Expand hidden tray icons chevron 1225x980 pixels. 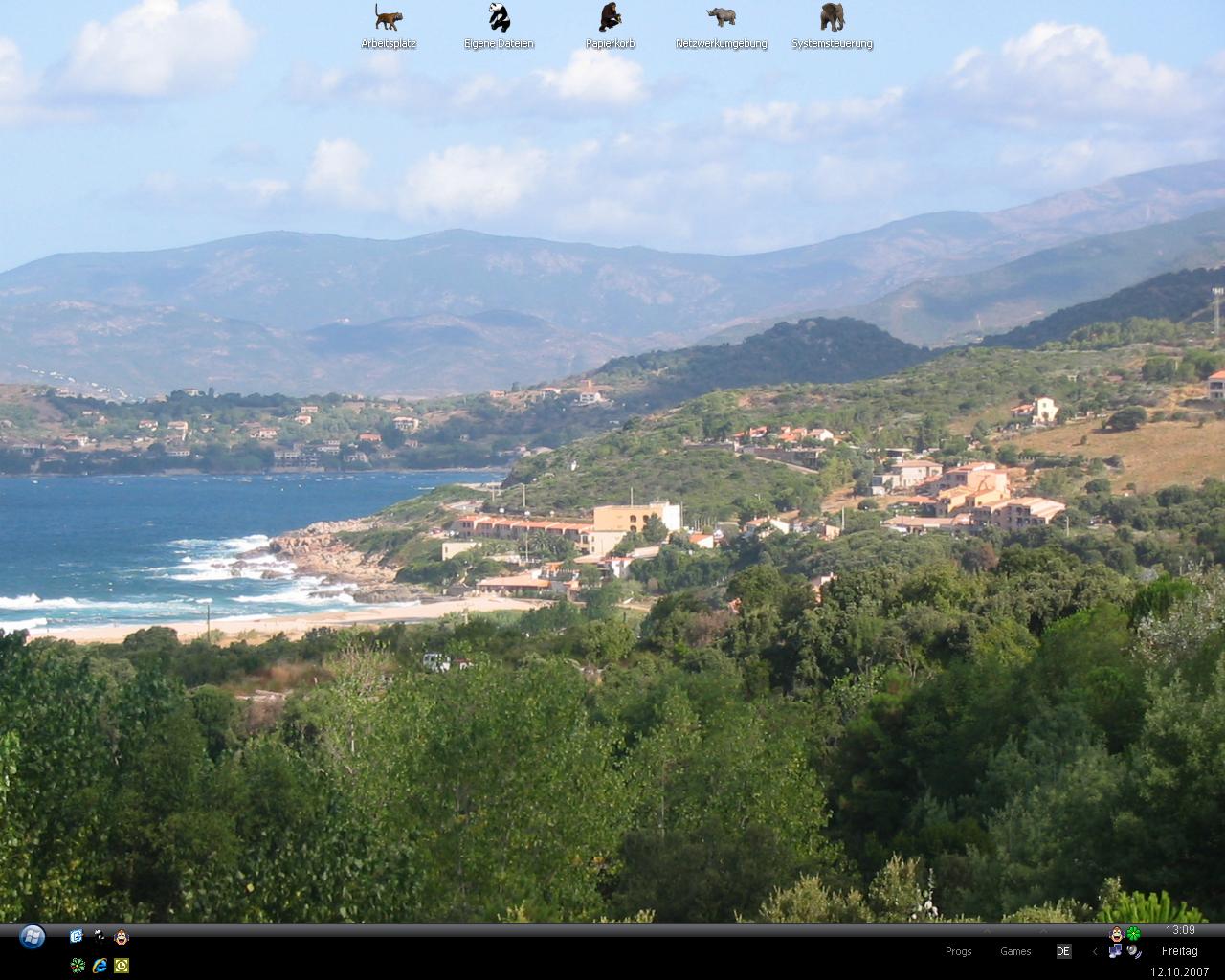(x=1095, y=951)
